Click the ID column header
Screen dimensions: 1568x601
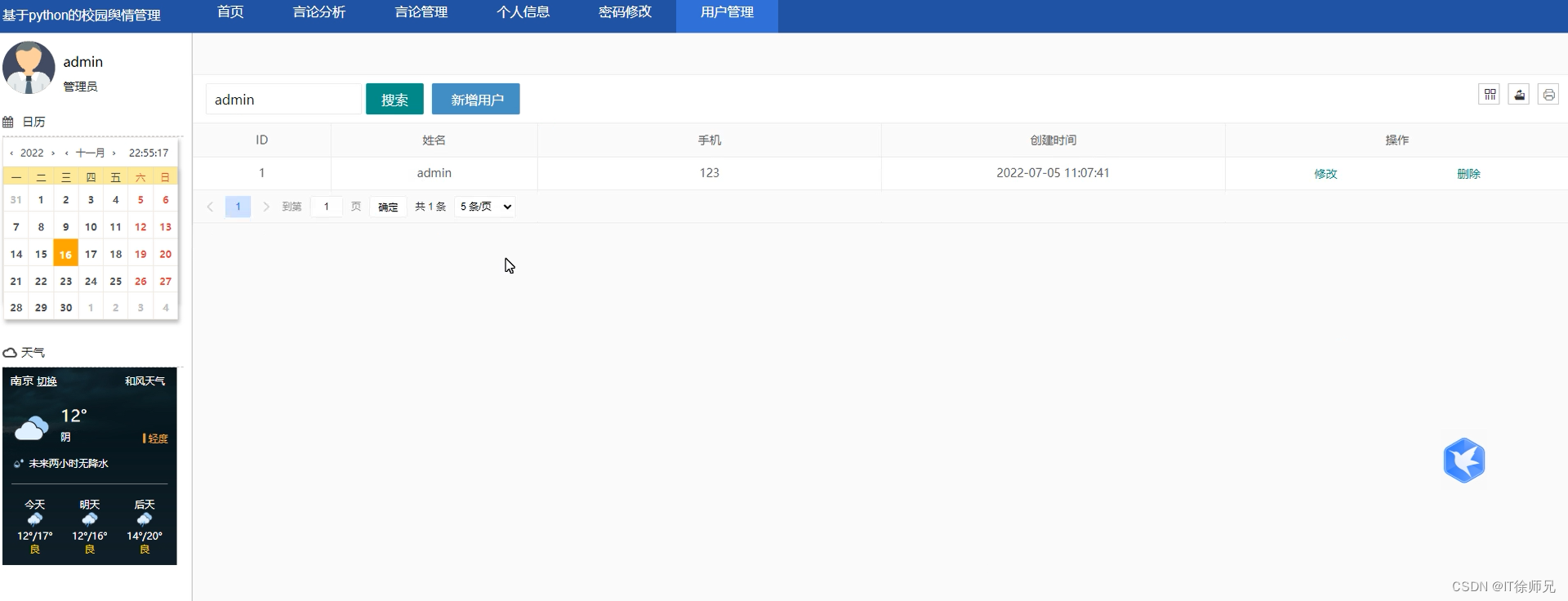[x=261, y=140]
